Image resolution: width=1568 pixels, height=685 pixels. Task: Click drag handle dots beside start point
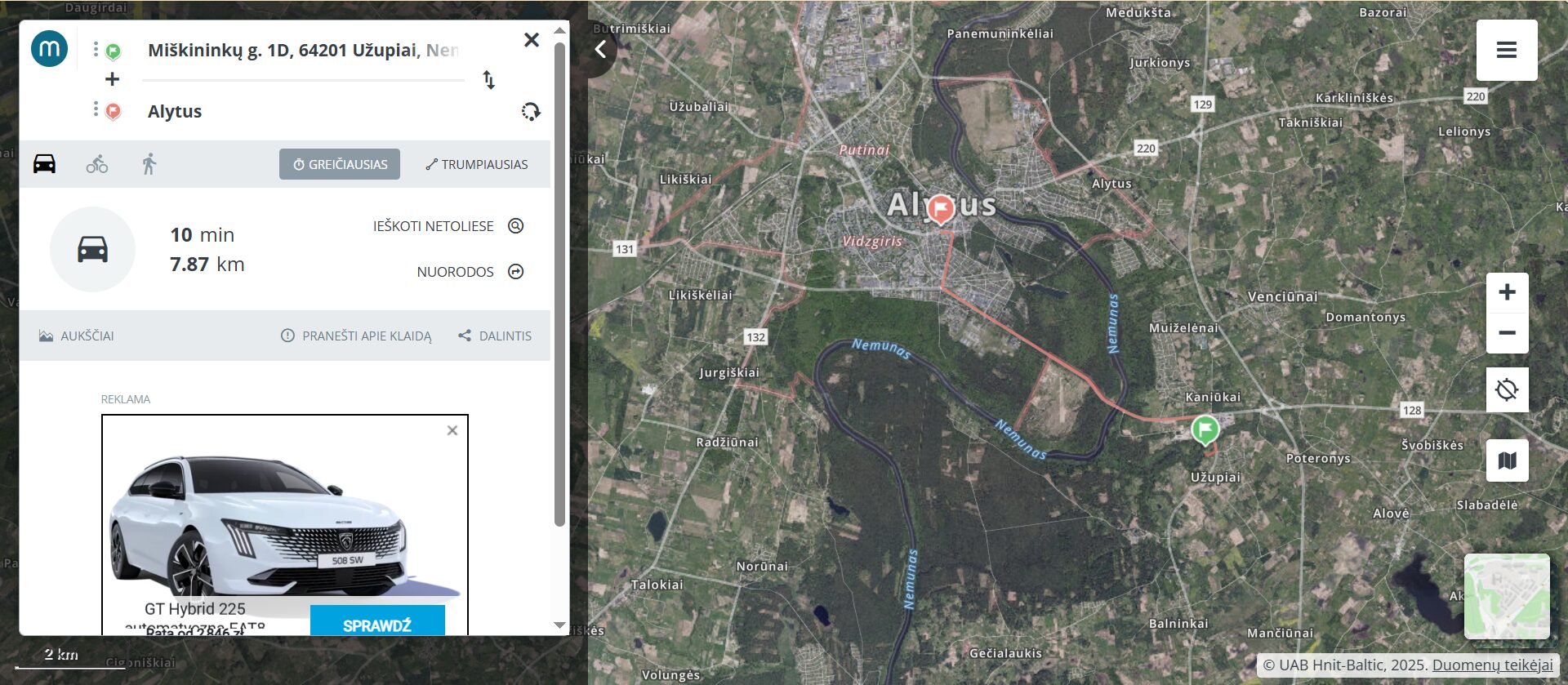96,49
